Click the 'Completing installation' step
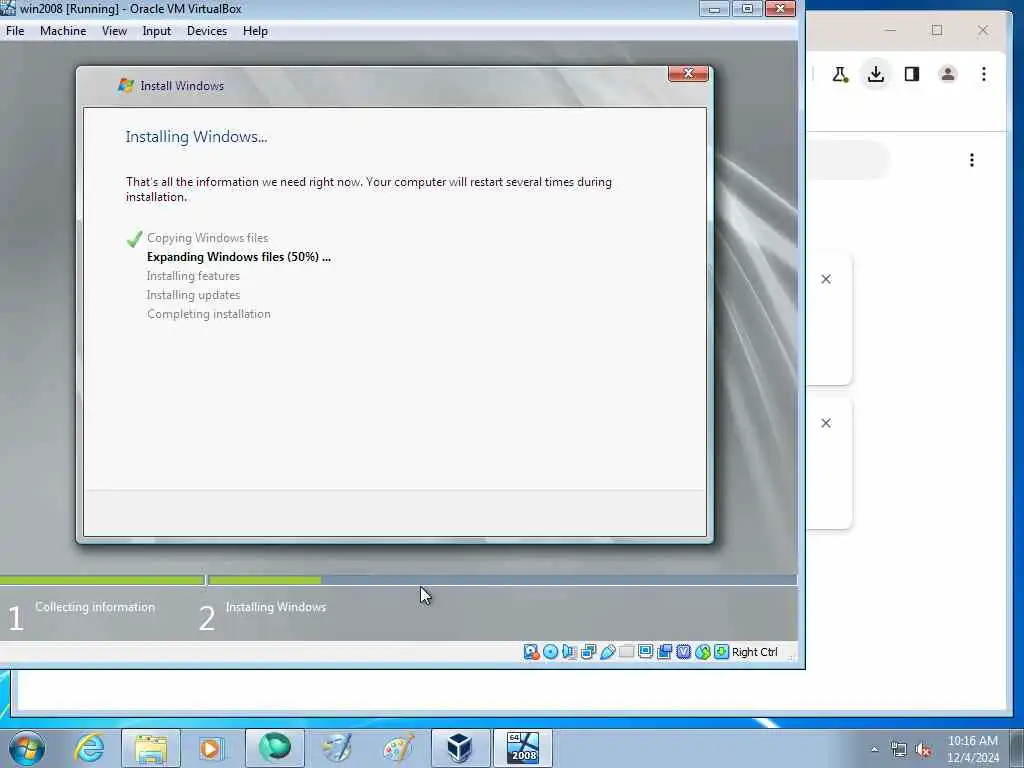The width and height of the screenshot is (1024, 768). [x=208, y=313]
